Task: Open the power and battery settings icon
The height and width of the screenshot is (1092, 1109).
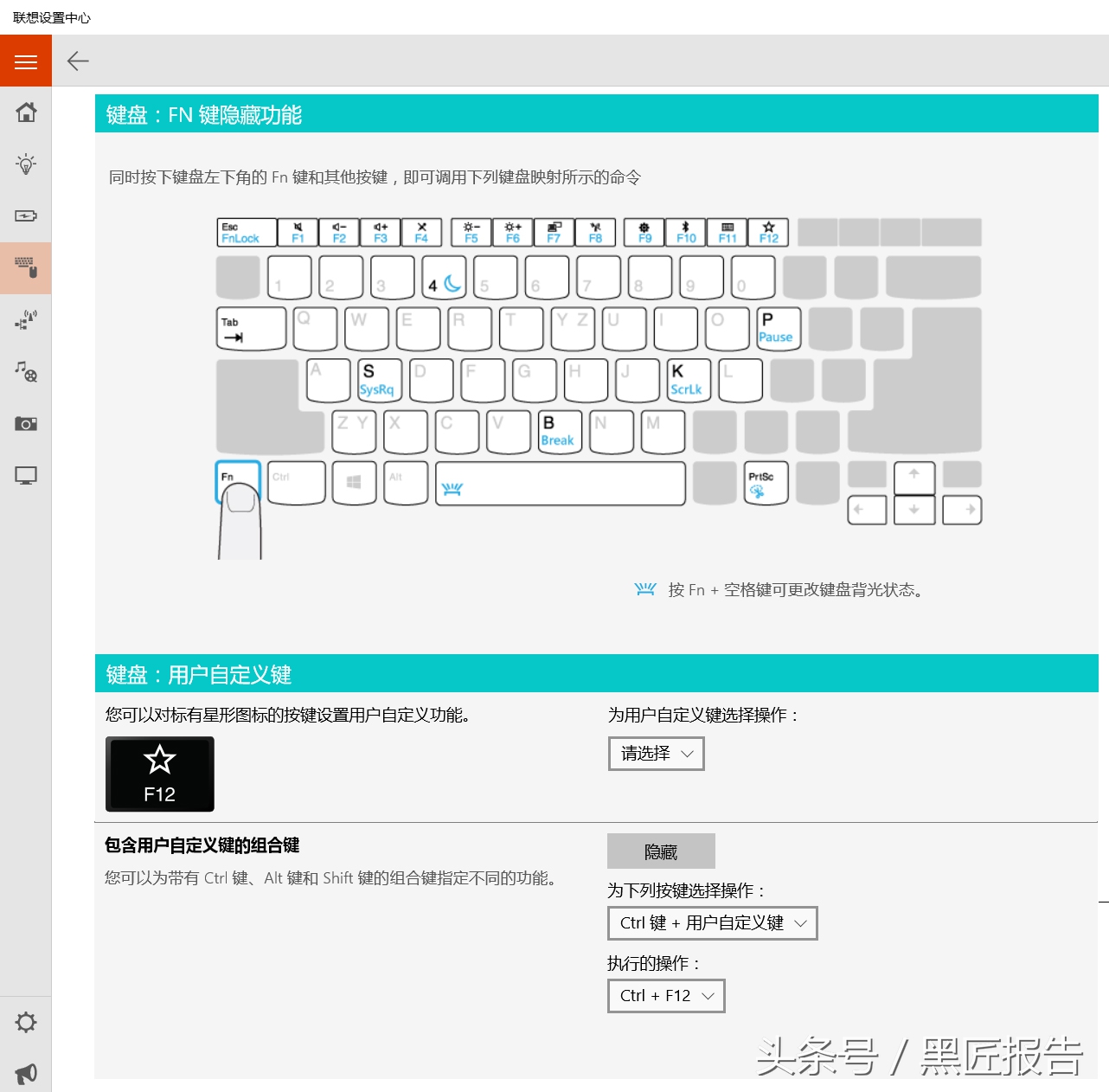Action: (x=26, y=215)
